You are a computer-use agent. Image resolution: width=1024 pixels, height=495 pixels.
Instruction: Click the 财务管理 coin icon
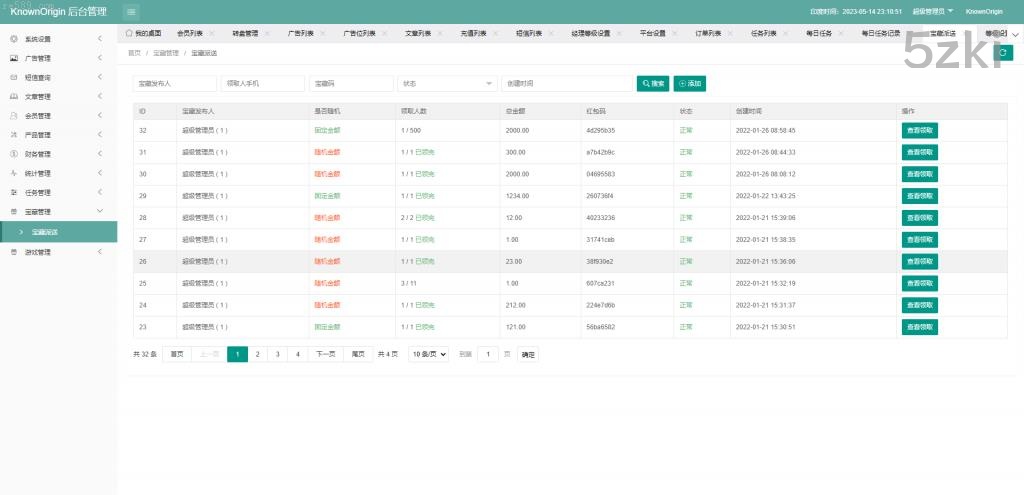pyautogui.click(x=13, y=154)
